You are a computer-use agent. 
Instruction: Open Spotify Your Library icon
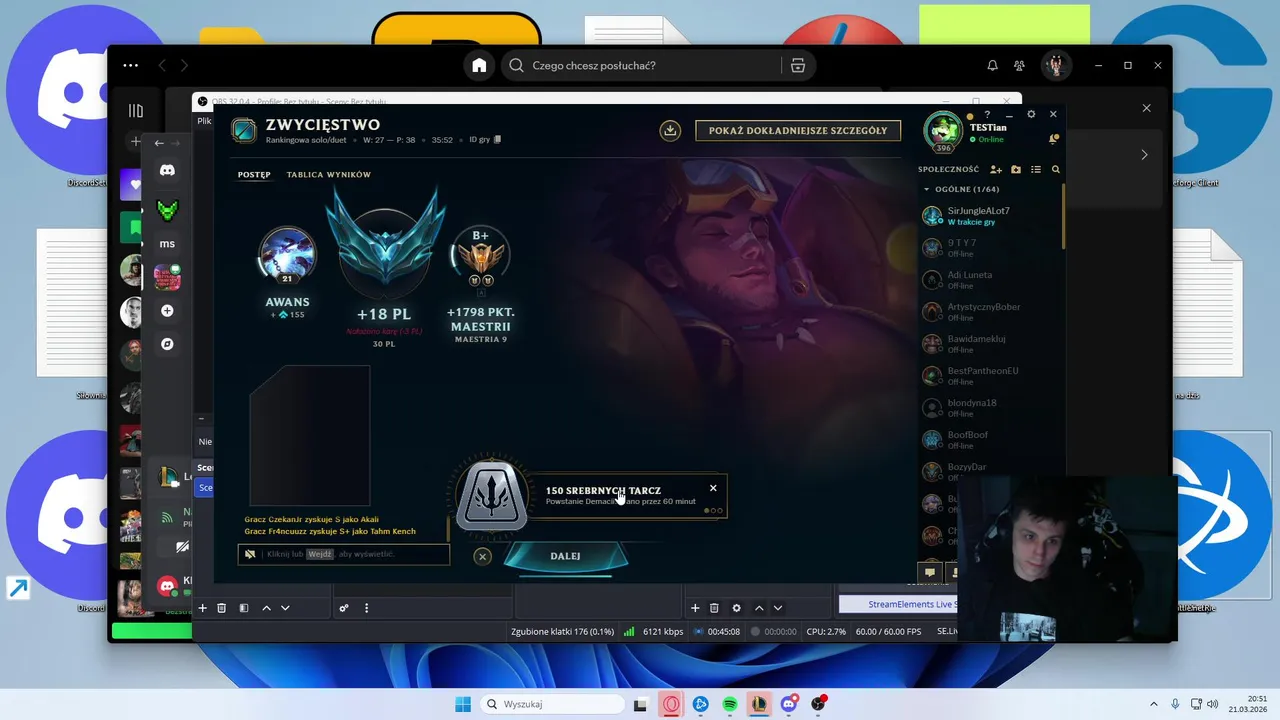click(x=136, y=110)
